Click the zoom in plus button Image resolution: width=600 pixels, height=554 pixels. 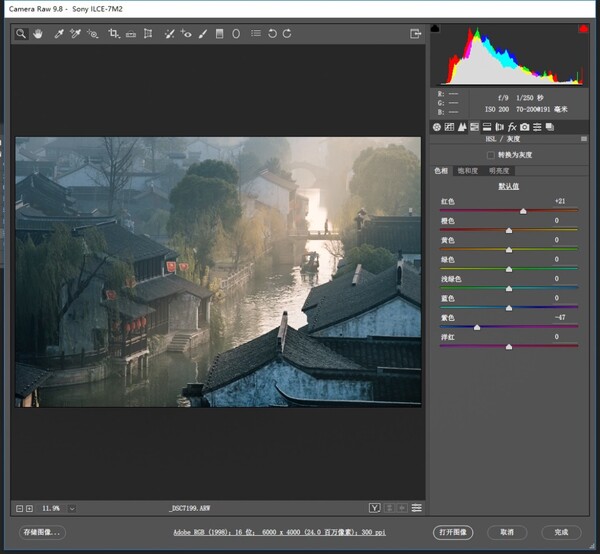29,508
